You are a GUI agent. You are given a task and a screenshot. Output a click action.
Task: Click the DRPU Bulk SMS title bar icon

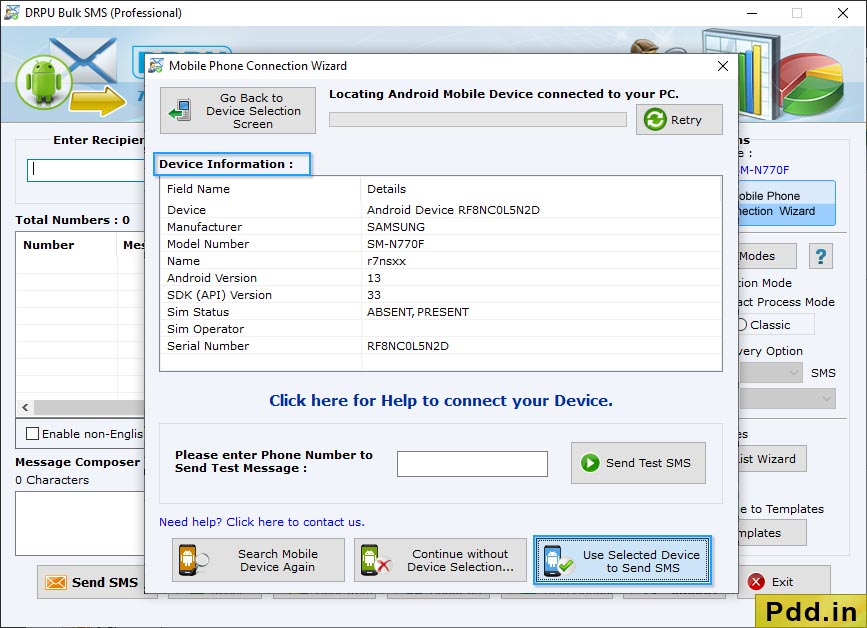(12, 13)
